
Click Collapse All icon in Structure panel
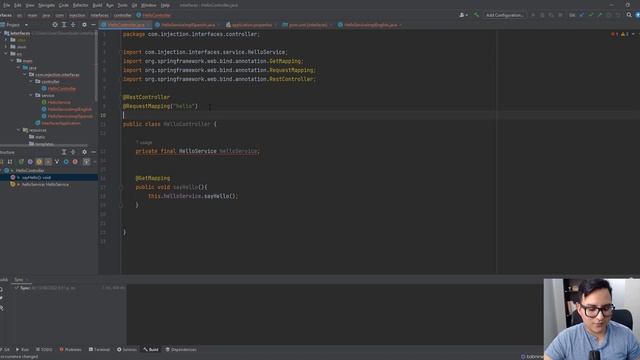[73, 152]
